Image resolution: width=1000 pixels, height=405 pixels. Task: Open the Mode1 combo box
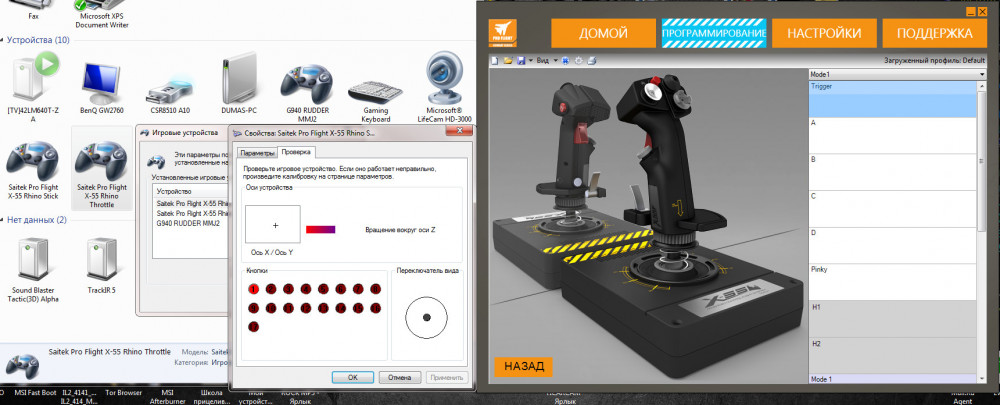click(x=897, y=74)
